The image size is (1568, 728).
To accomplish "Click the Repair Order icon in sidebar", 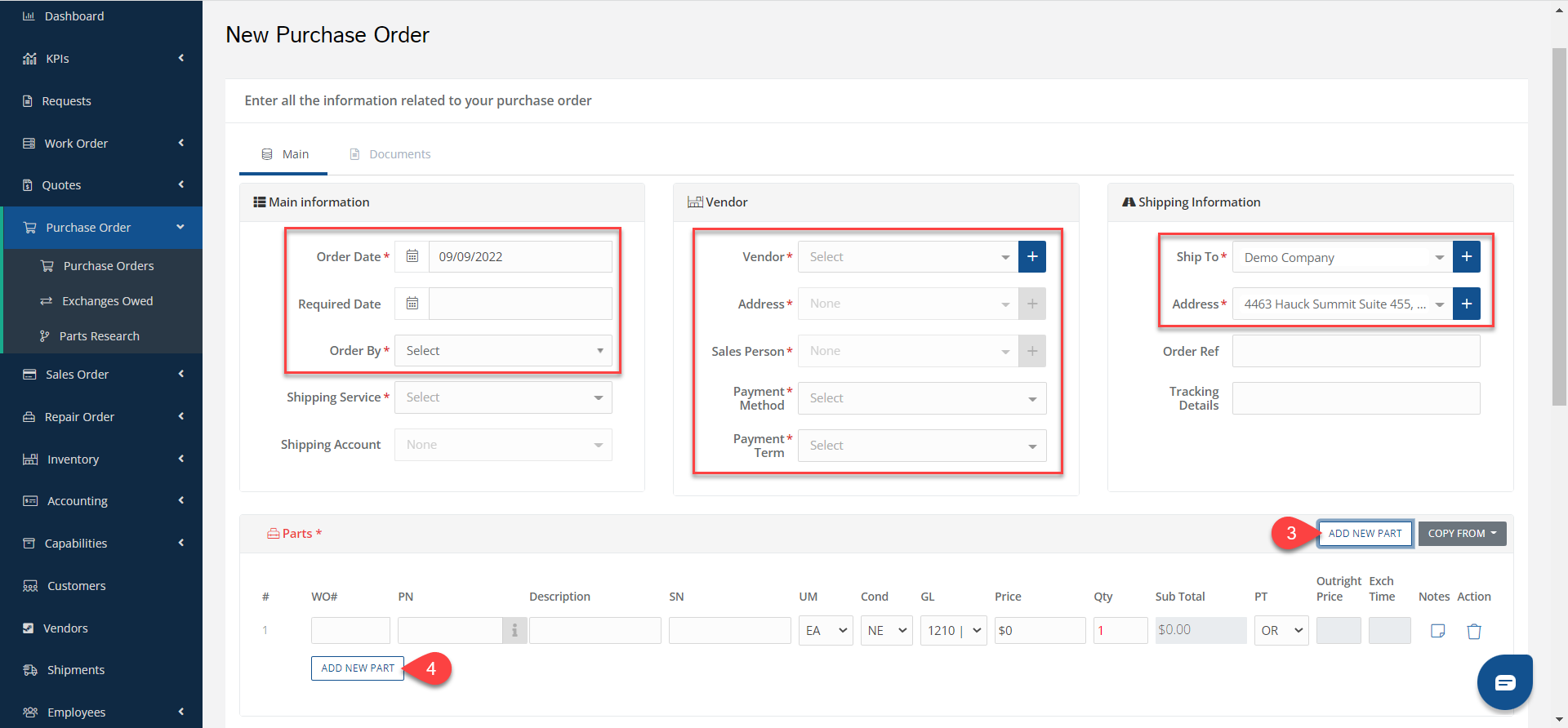I will 29,417.
